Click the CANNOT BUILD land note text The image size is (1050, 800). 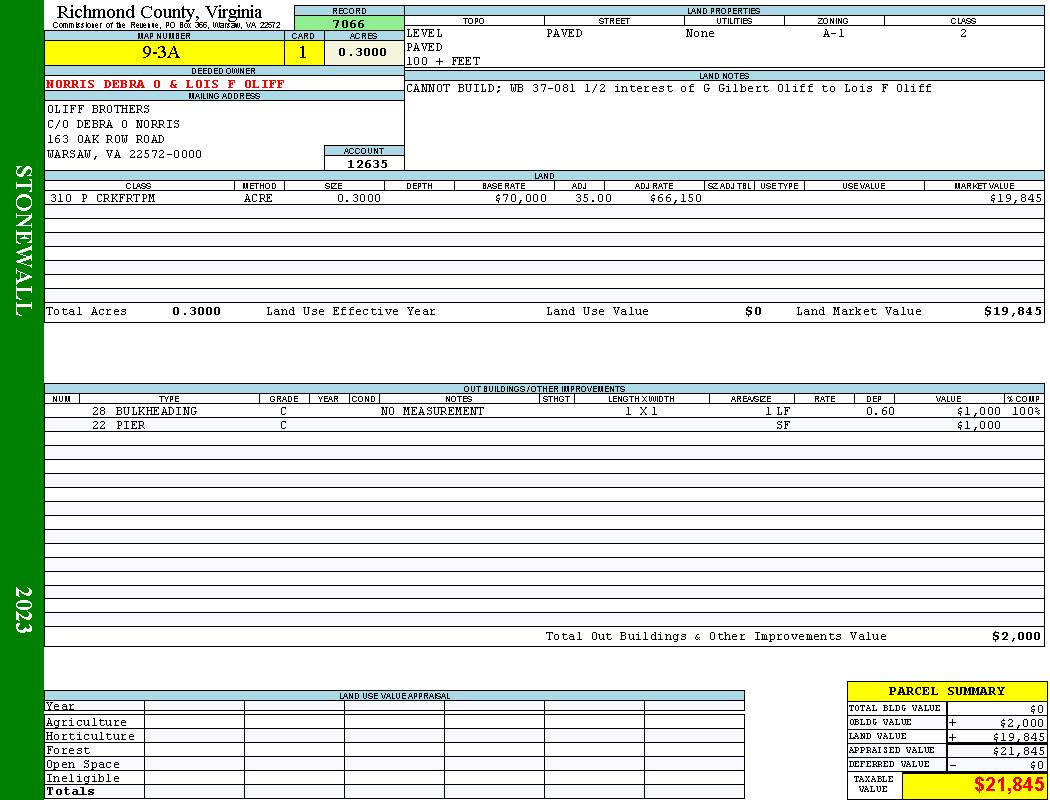click(669, 88)
